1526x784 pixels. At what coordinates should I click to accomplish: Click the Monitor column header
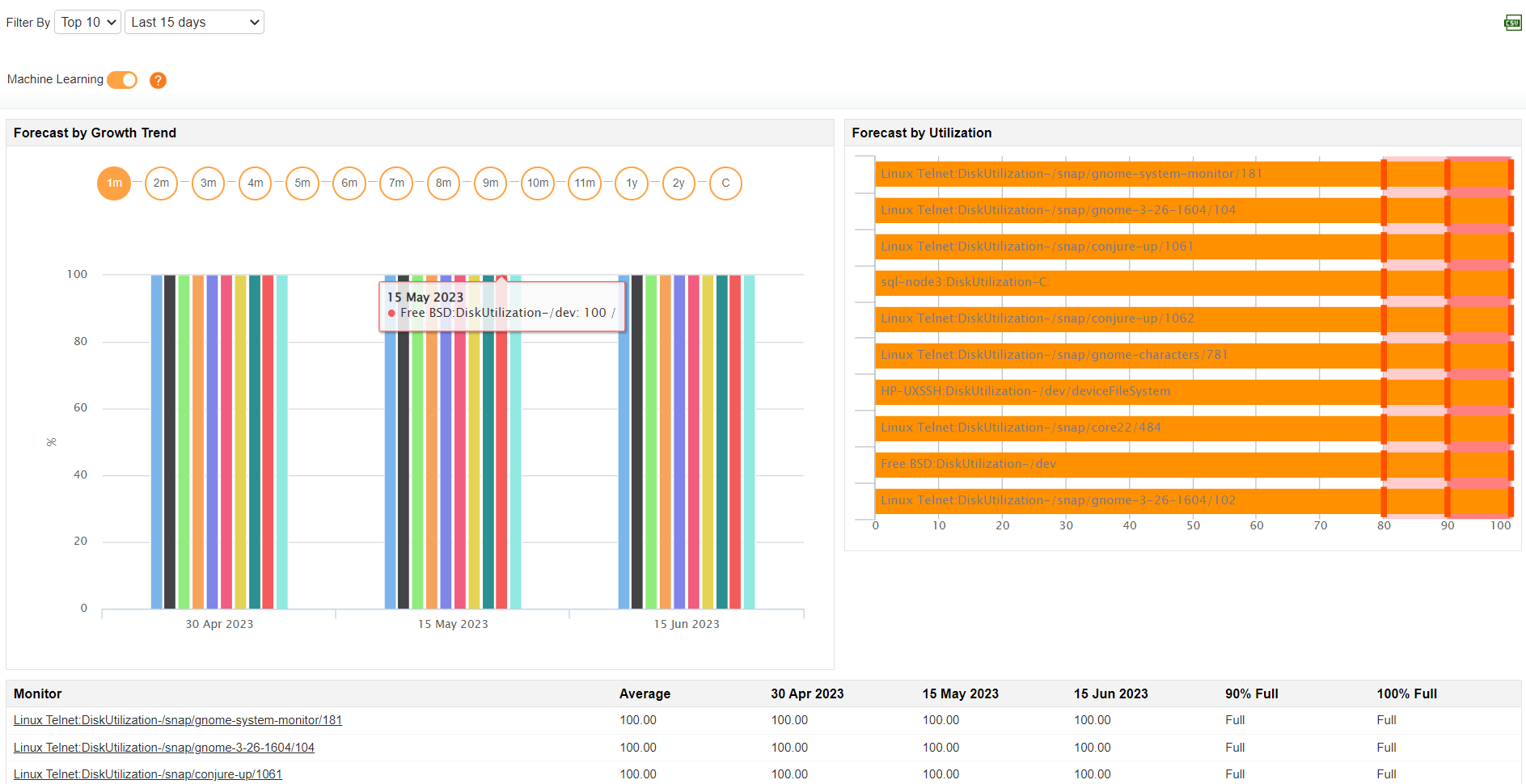(37, 693)
